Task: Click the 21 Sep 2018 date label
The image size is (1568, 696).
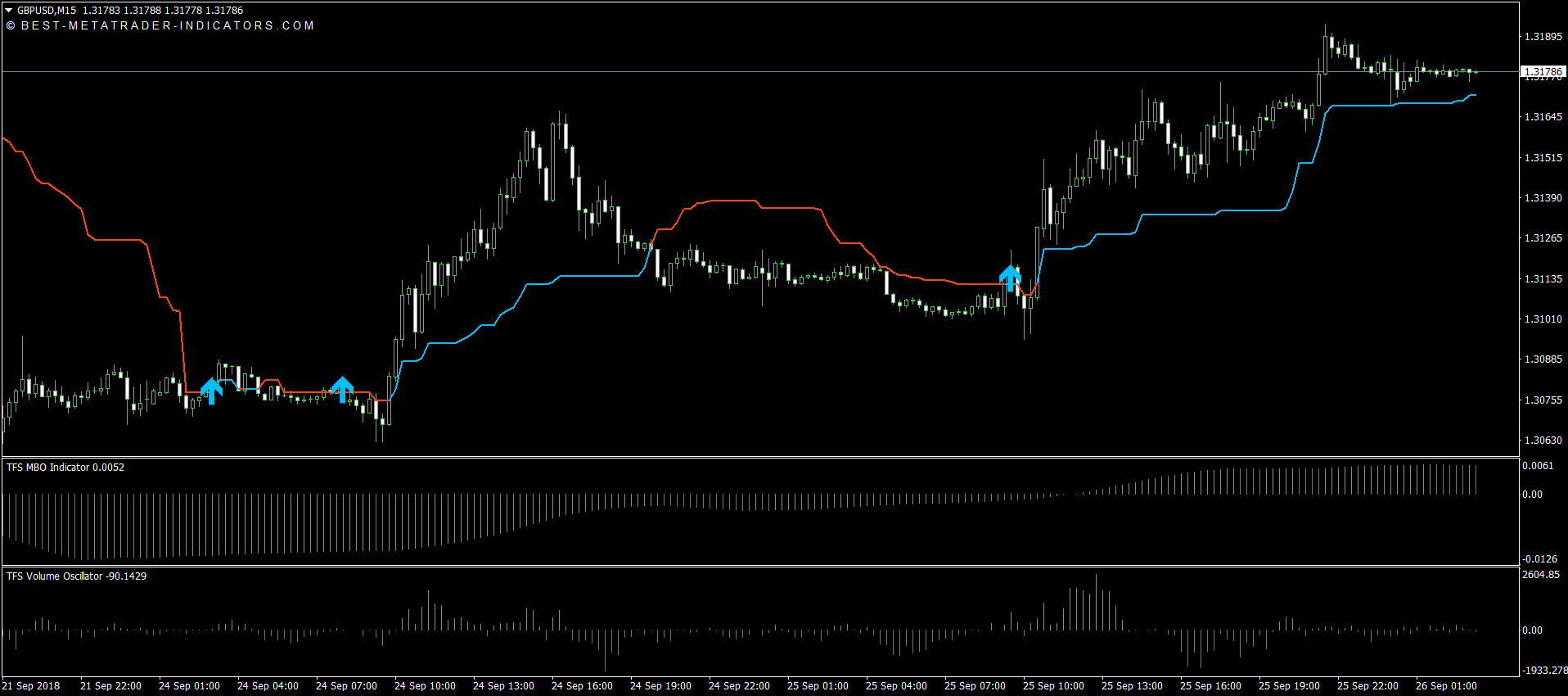Action: point(31,686)
